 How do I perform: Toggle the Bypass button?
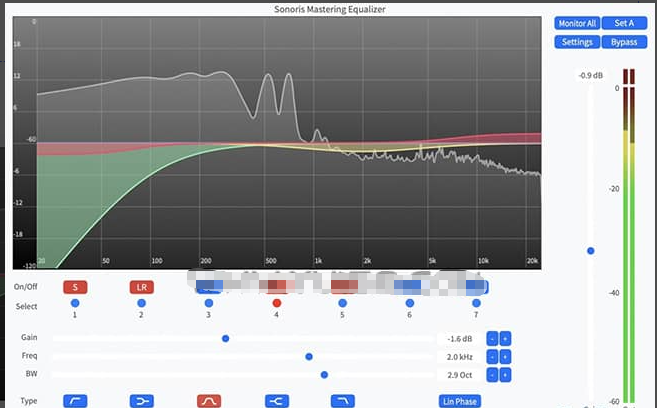pos(624,42)
